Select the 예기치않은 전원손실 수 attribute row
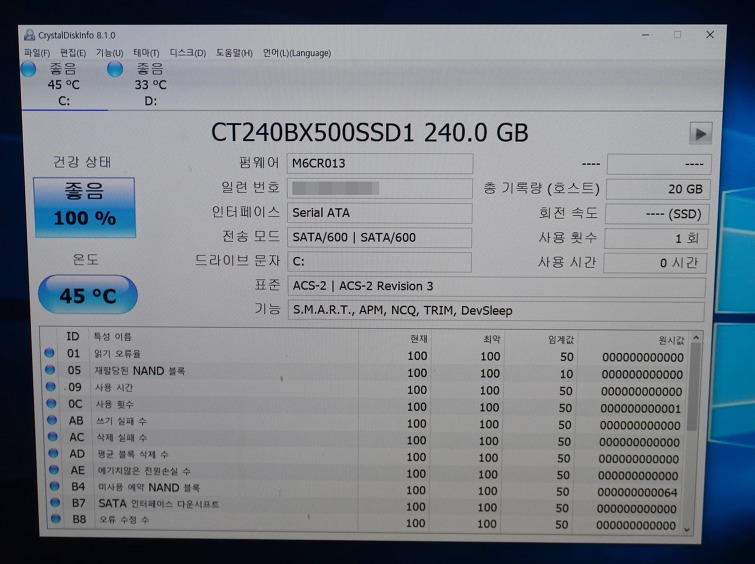The width and height of the screenshot is (755, 564). click(x=365, y=472)
